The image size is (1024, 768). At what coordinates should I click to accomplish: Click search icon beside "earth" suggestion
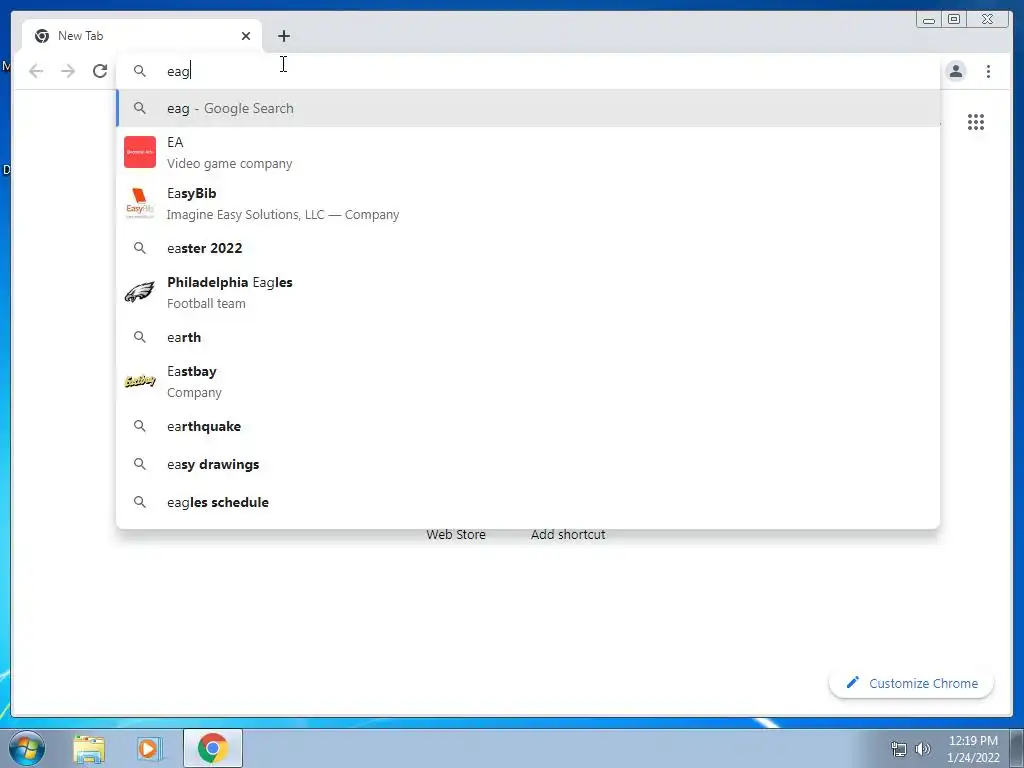140,337
